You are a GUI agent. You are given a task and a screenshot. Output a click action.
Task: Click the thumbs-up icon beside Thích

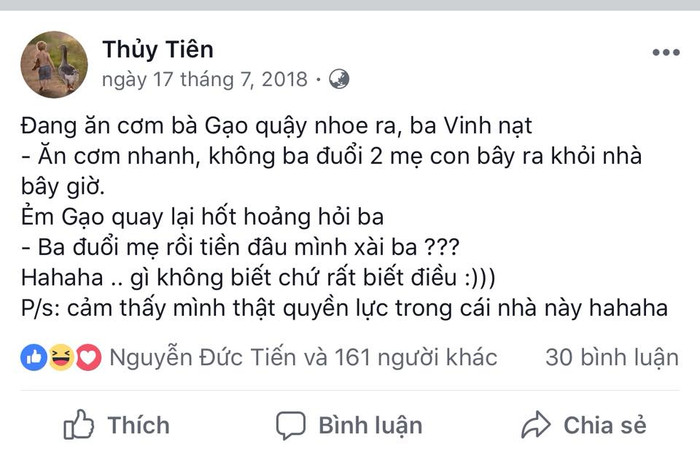tap(79, 424)
